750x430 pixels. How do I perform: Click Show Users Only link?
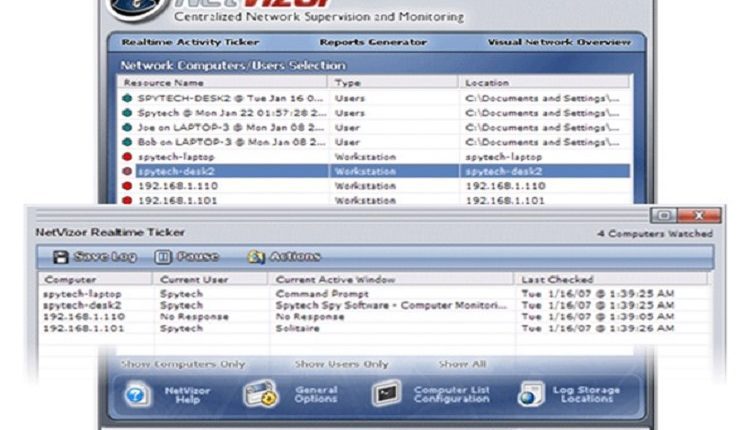click(x=342, y=364)
